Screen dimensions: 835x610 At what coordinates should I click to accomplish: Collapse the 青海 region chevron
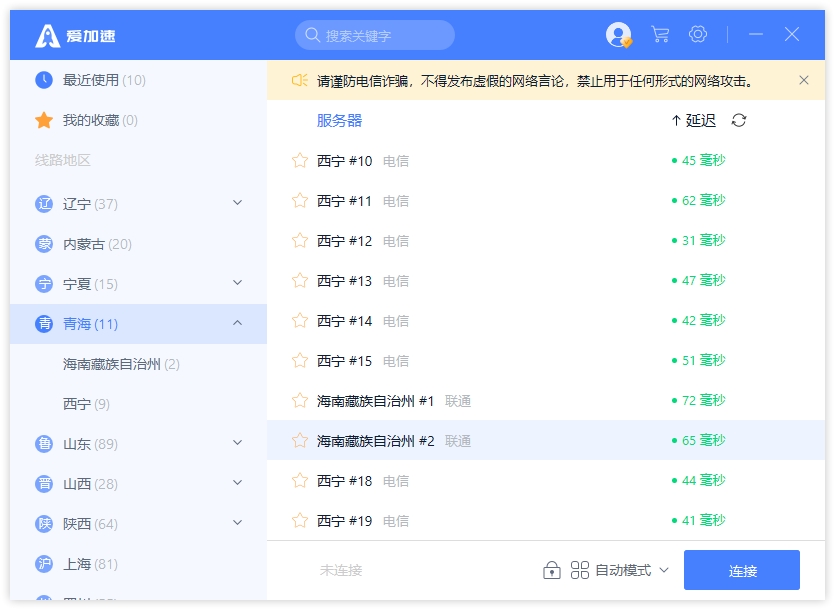238,323
